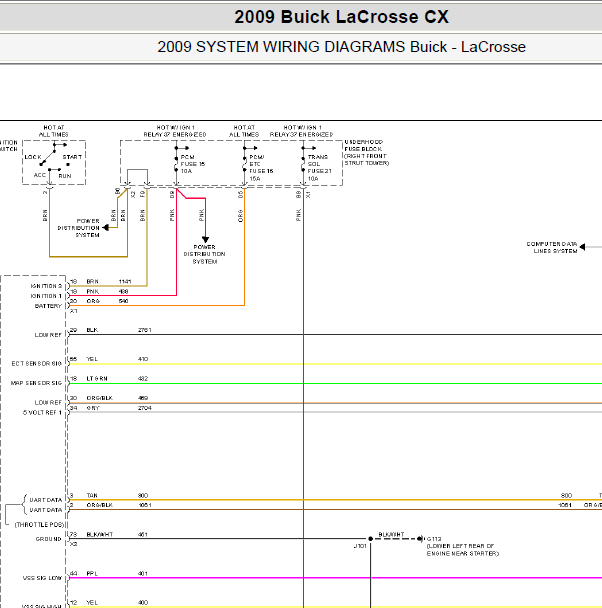Image resolution: width=602 pixels, height=608 pixels.
Task: Click circuit number 2761 on the BLK wire
Action: click(x=145, y=330)
